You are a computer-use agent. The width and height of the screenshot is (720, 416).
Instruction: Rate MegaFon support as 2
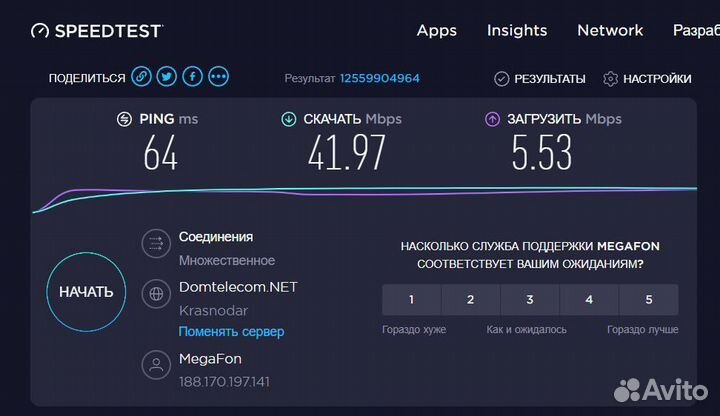(471, 300)
